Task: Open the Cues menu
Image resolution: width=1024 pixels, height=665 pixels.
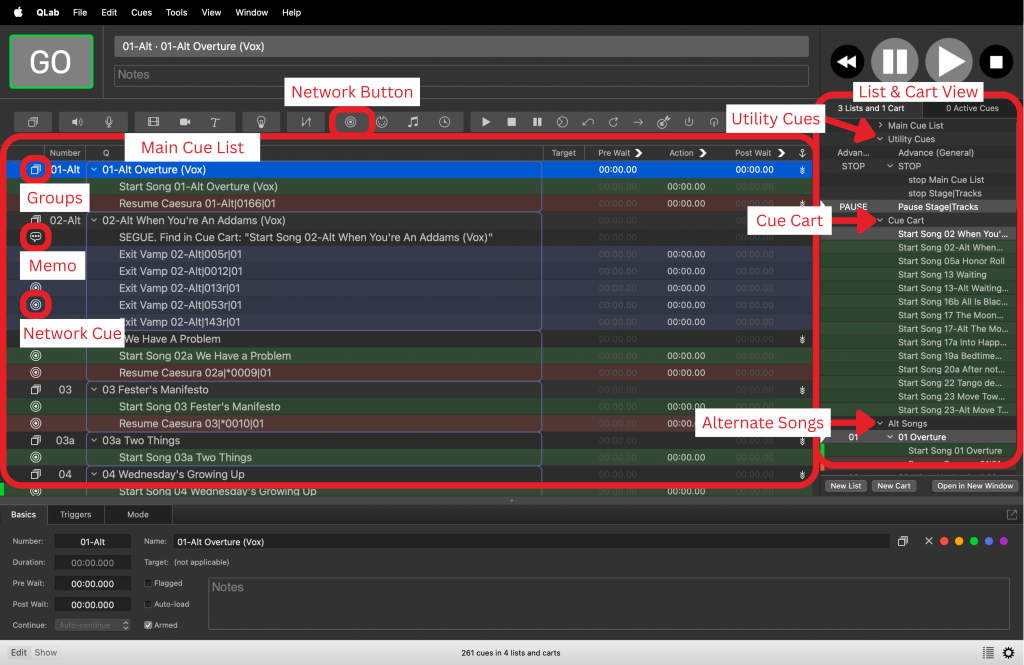Action: click(x=141, y=12)
